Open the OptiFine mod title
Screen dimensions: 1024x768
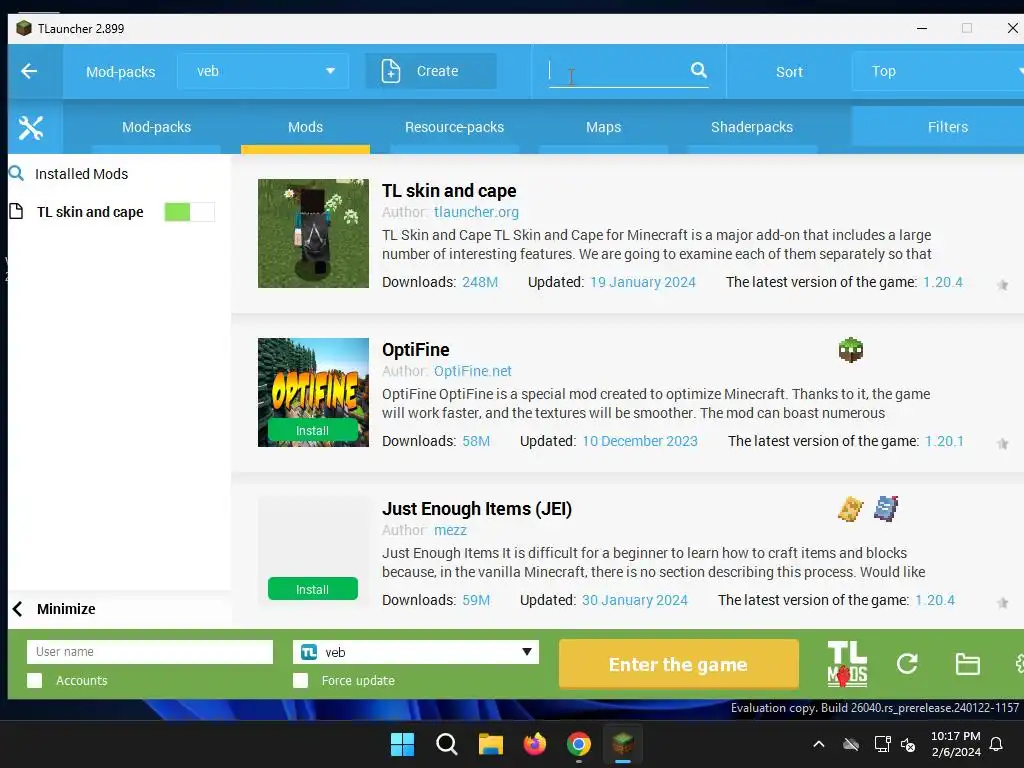(x=415, y=349)
